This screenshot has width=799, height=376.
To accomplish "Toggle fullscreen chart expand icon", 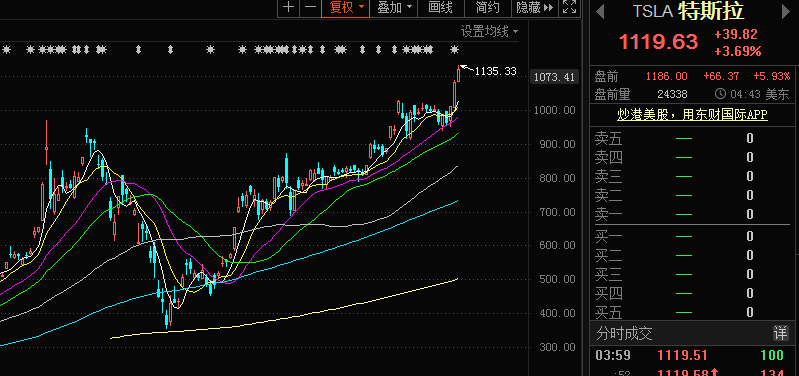I will tap(569, 8).
